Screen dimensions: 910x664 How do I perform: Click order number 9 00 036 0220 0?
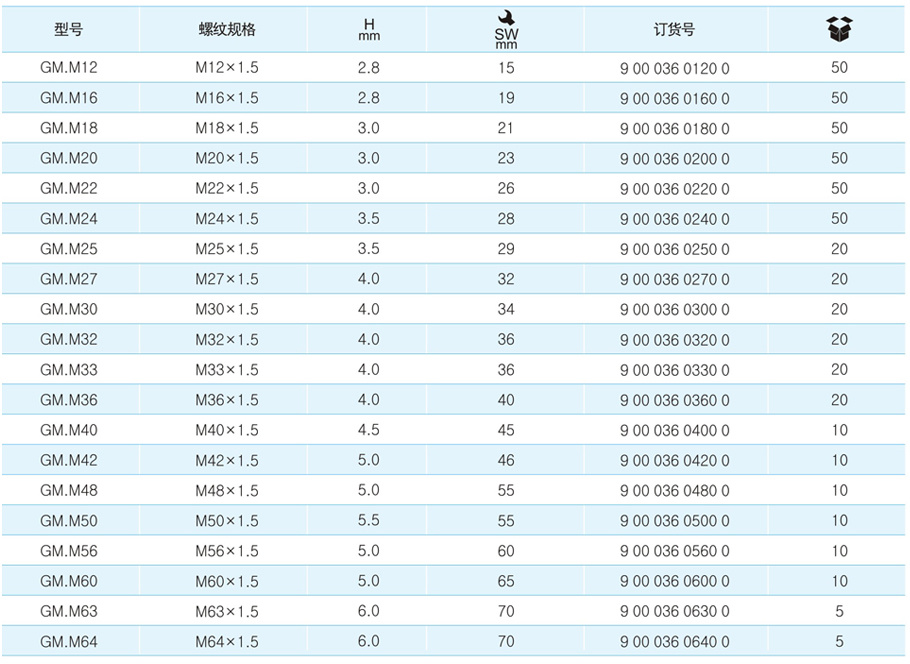pos(674,189)
